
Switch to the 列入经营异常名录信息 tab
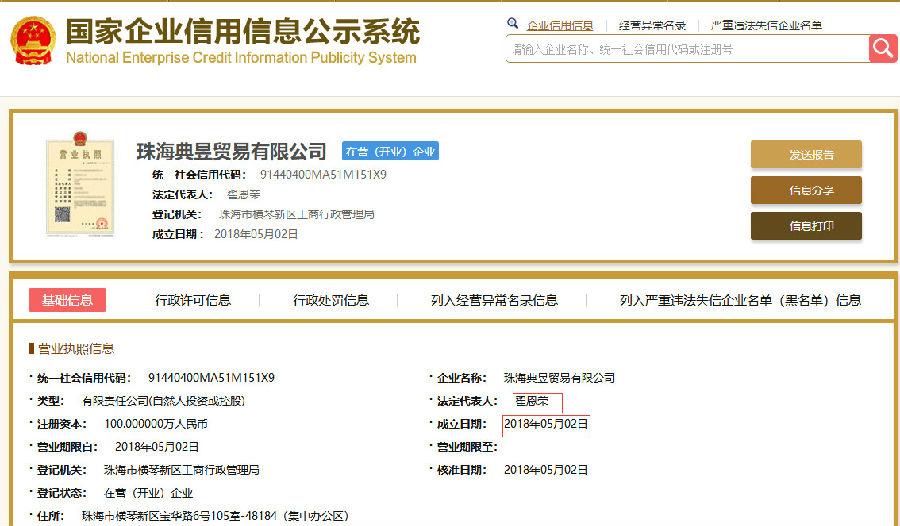click(x=494, y=300)
